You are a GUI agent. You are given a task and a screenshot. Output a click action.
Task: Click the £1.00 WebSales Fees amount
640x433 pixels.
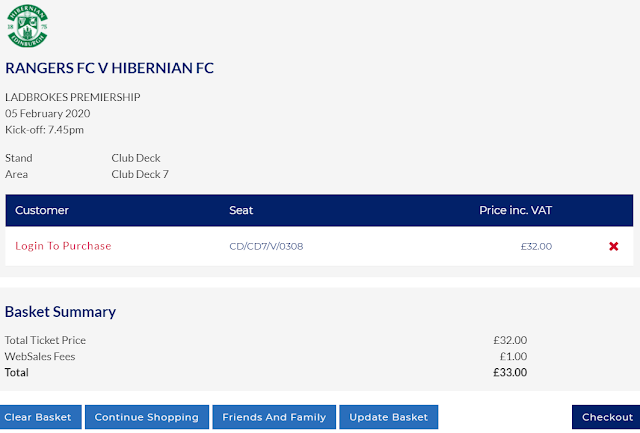tap(513, 356)
